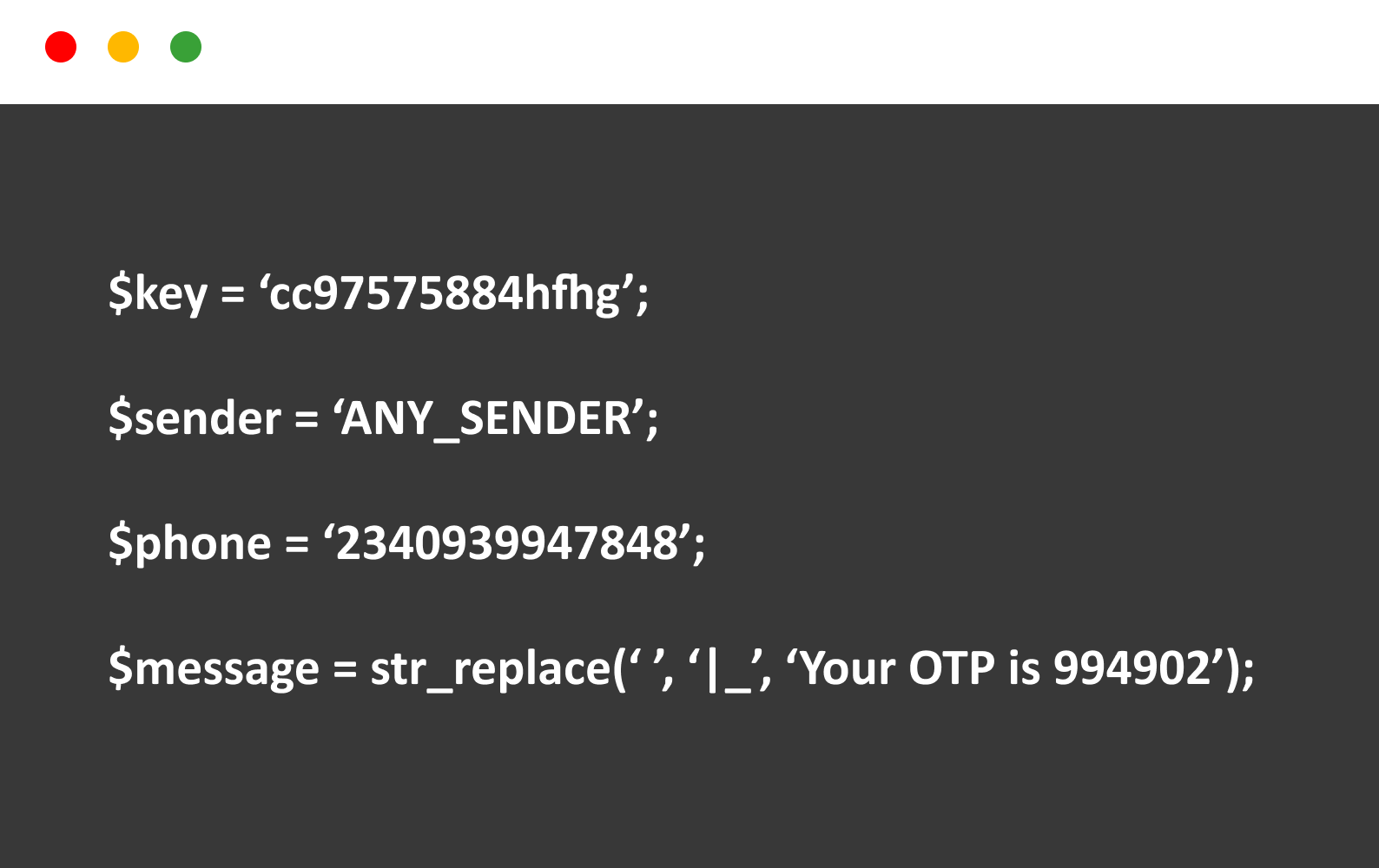
Task: Click the '|_' replacement string
Action: coord(726,670)
